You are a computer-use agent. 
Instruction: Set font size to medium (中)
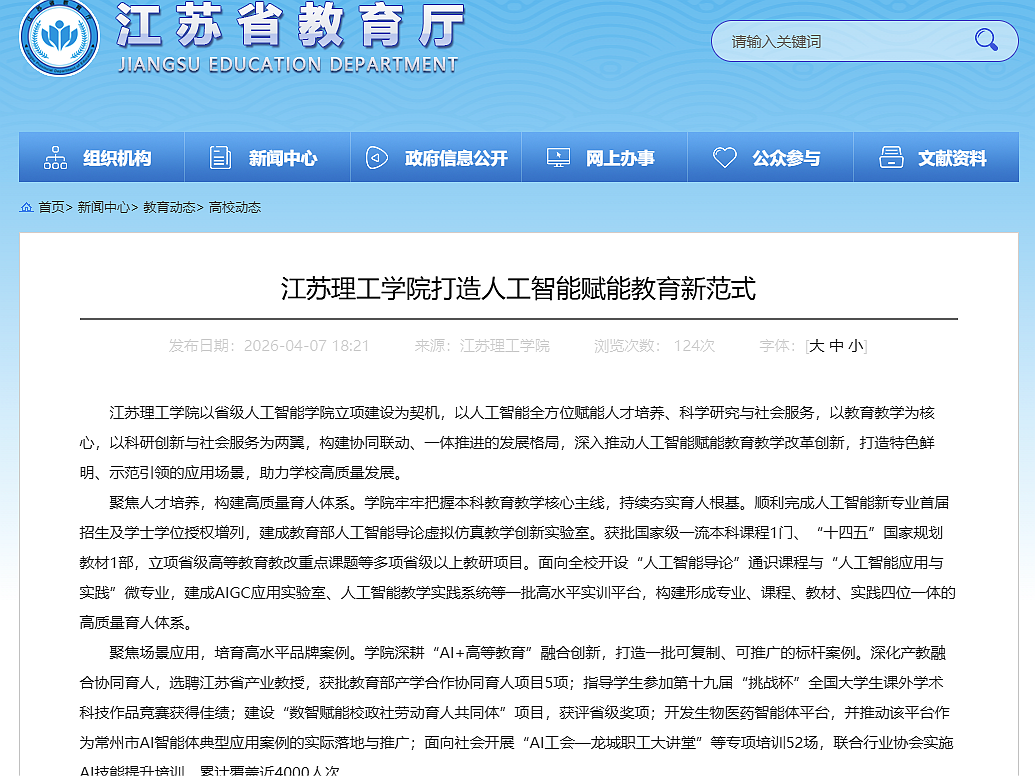point(836,346)
